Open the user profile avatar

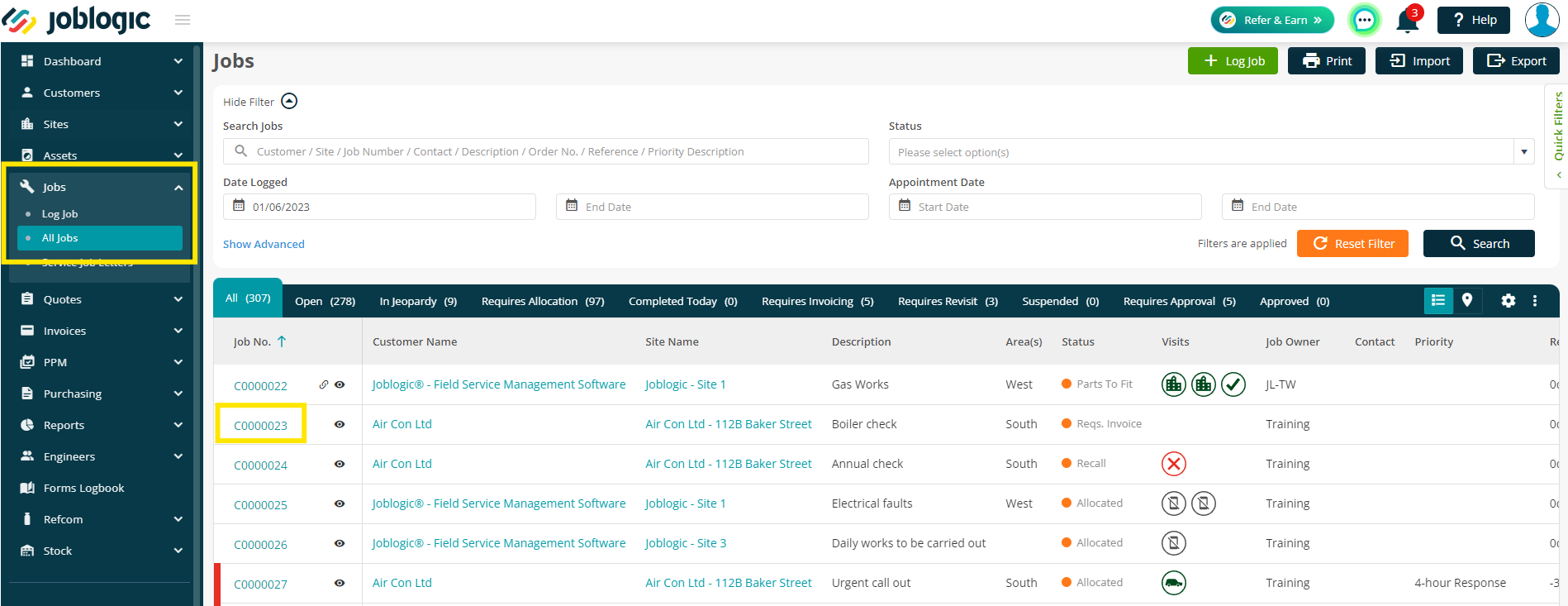pos(1542,20)
